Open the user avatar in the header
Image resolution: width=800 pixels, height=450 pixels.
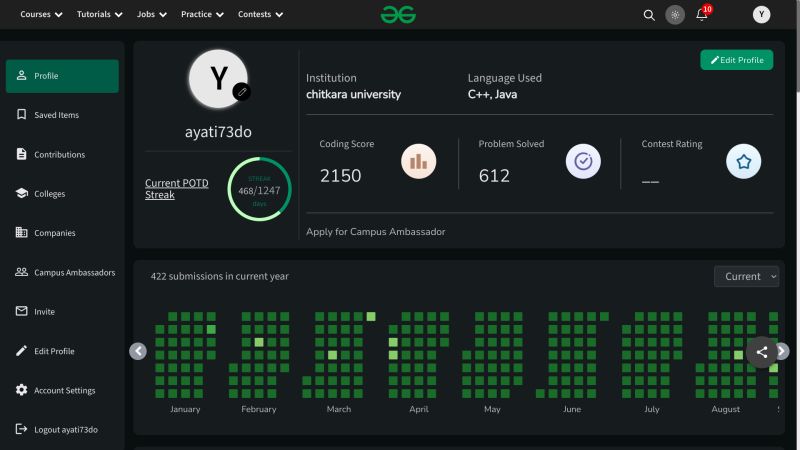click(761, 14)
